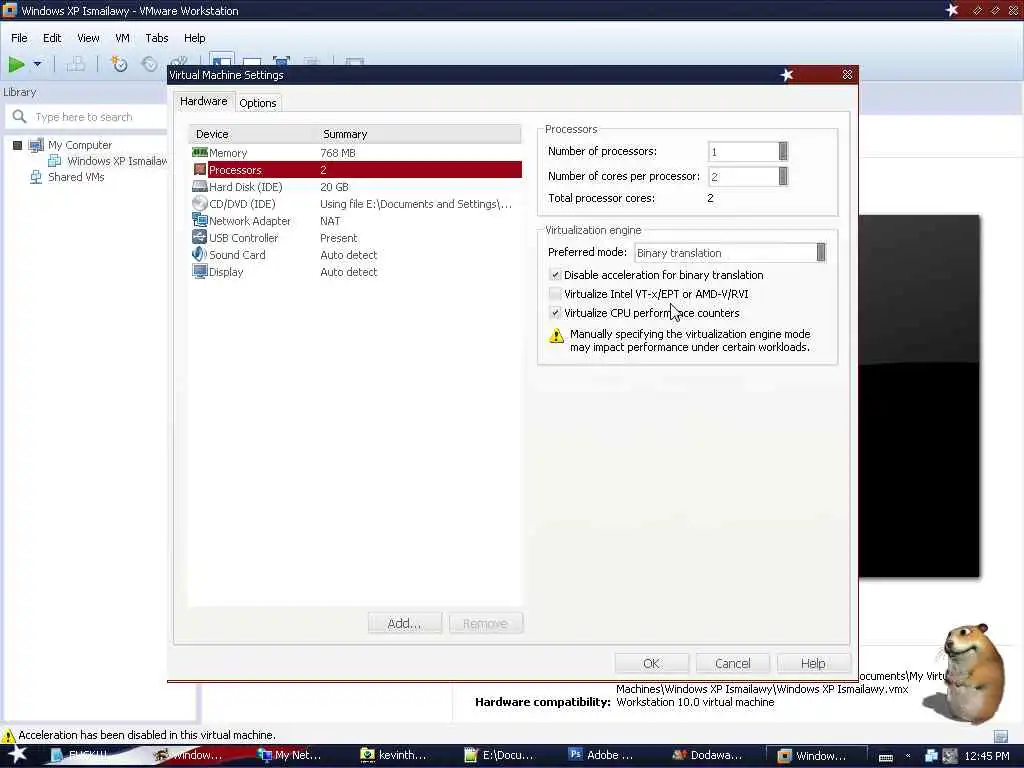Click the search magnifier icon in Library
1024x768 pixels.
20,116
